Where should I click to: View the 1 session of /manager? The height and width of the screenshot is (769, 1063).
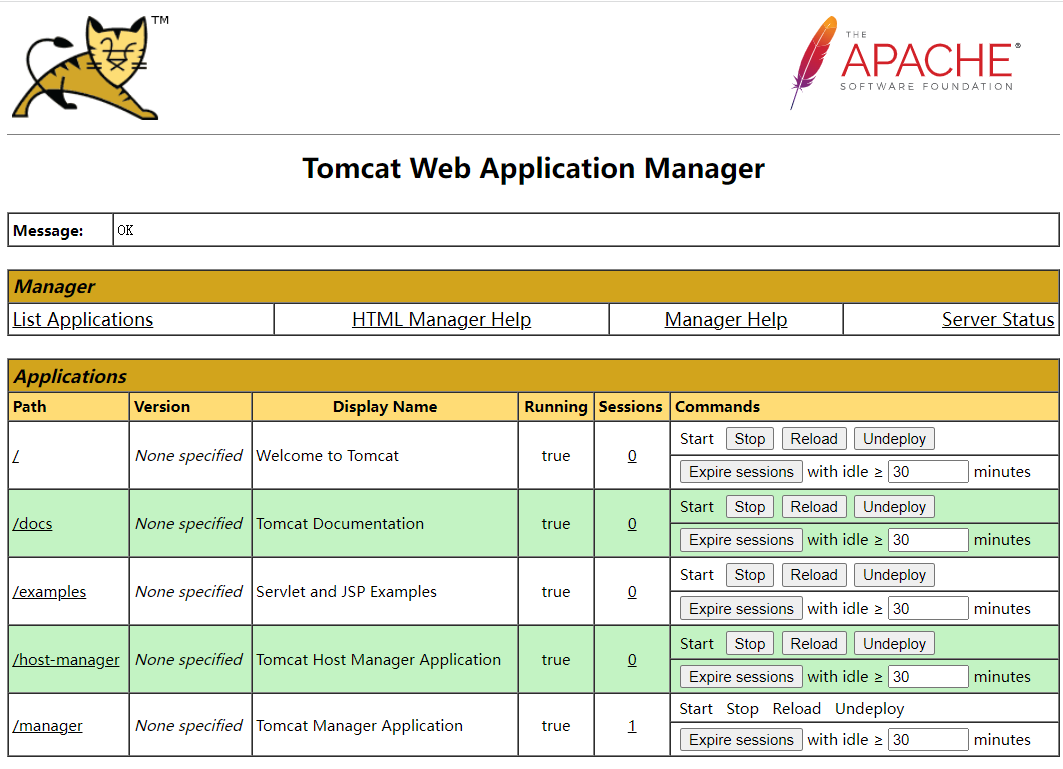coord(632,726)
